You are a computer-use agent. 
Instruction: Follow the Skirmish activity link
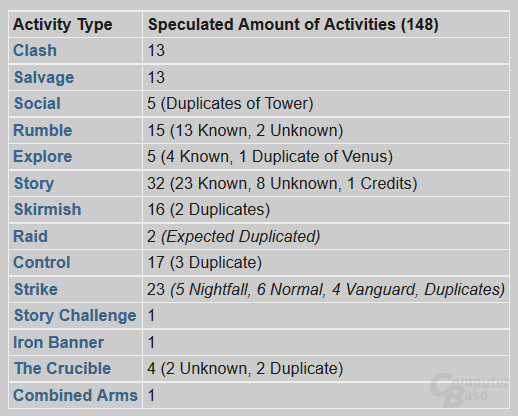coord(48,209)
